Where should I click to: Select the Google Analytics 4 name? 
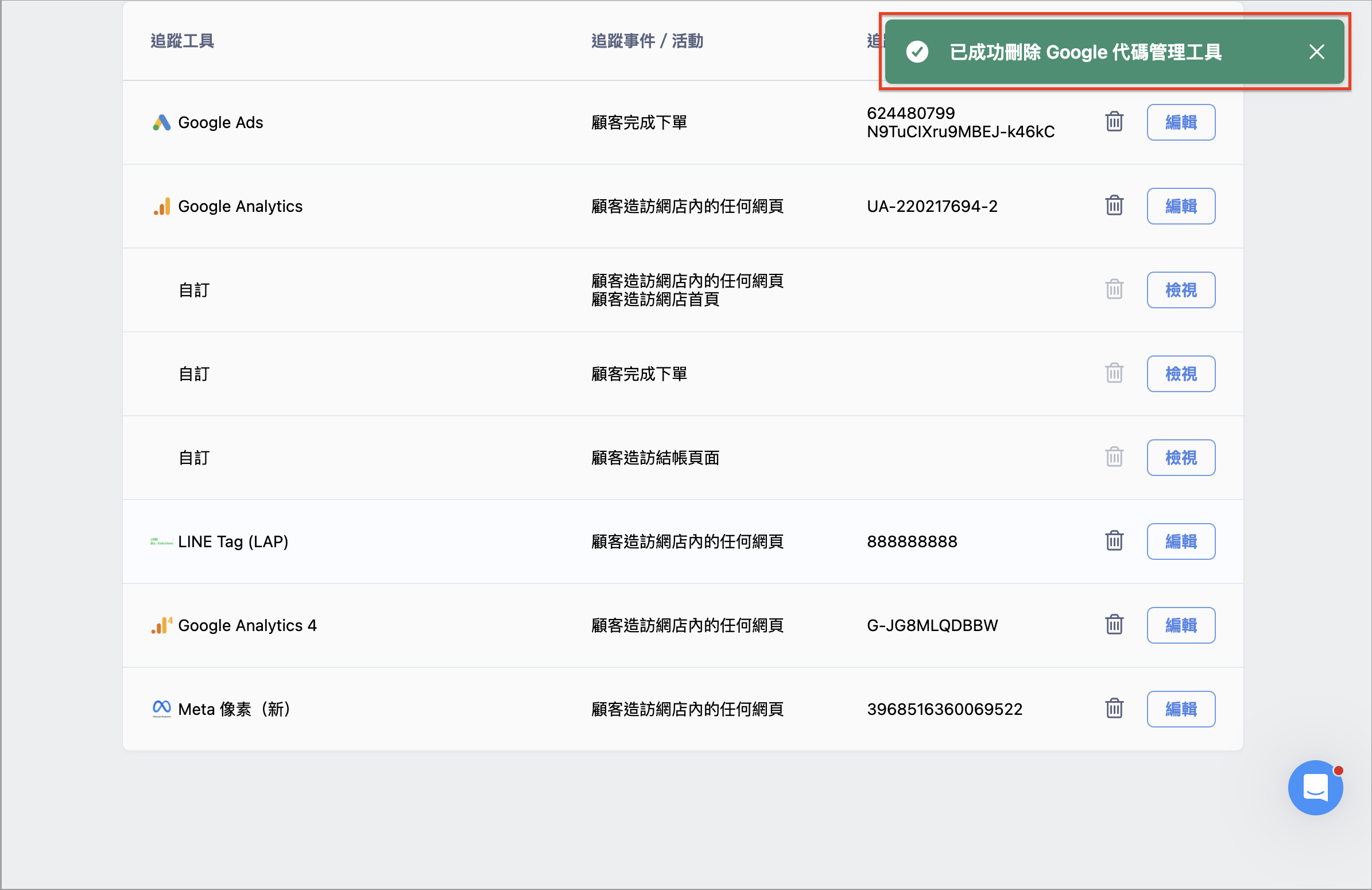coord(247,625)
